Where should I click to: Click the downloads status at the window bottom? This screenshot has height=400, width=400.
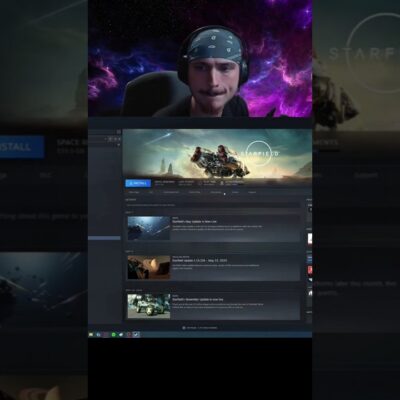pyautogui.click(x=200, y=328)
